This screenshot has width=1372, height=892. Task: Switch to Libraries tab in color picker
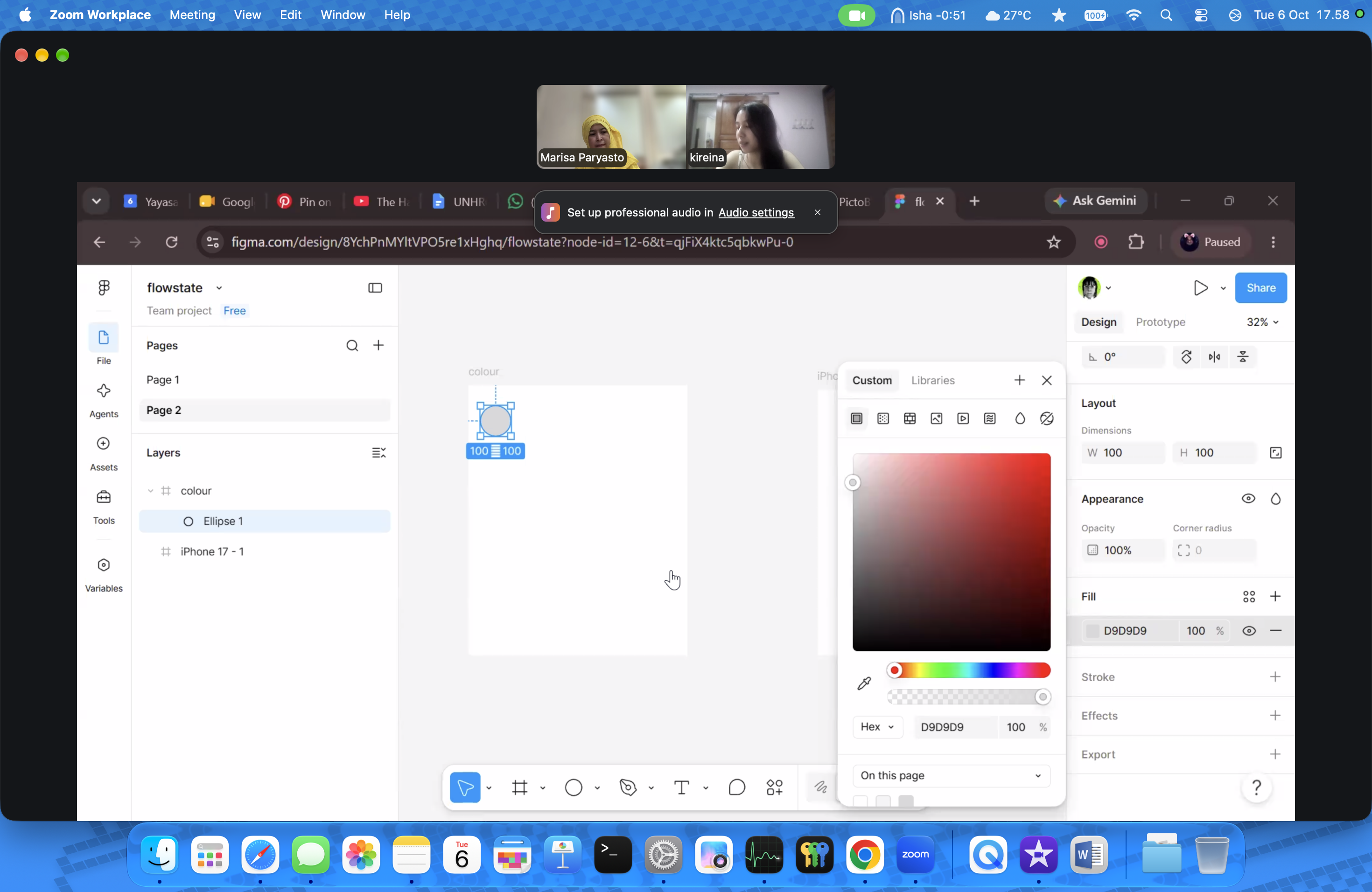point(933,380)
